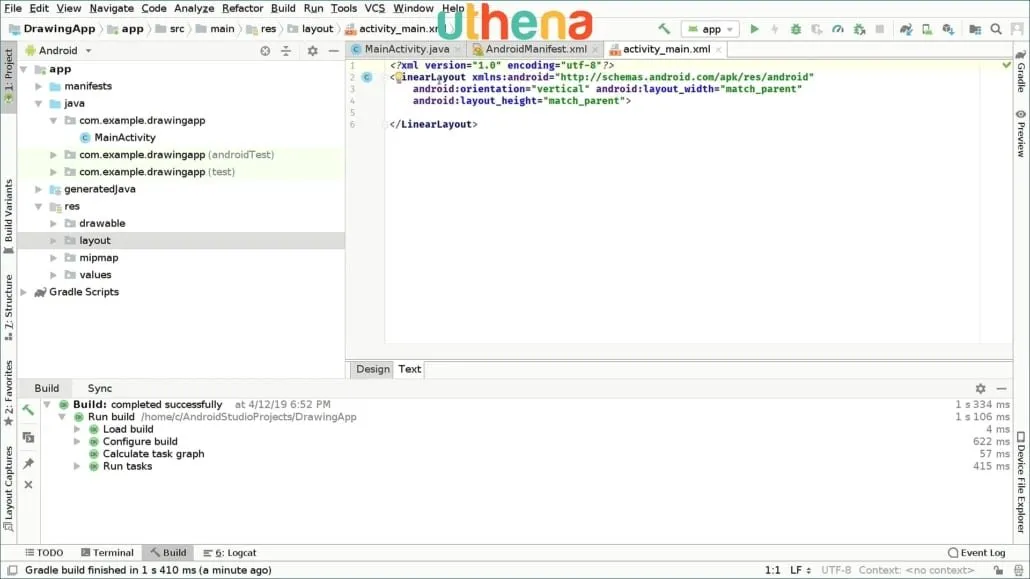The width and height of the screenshot is (1030, 579).
Task: Attach debugger to Android process icon
Action: coord(859,29)
